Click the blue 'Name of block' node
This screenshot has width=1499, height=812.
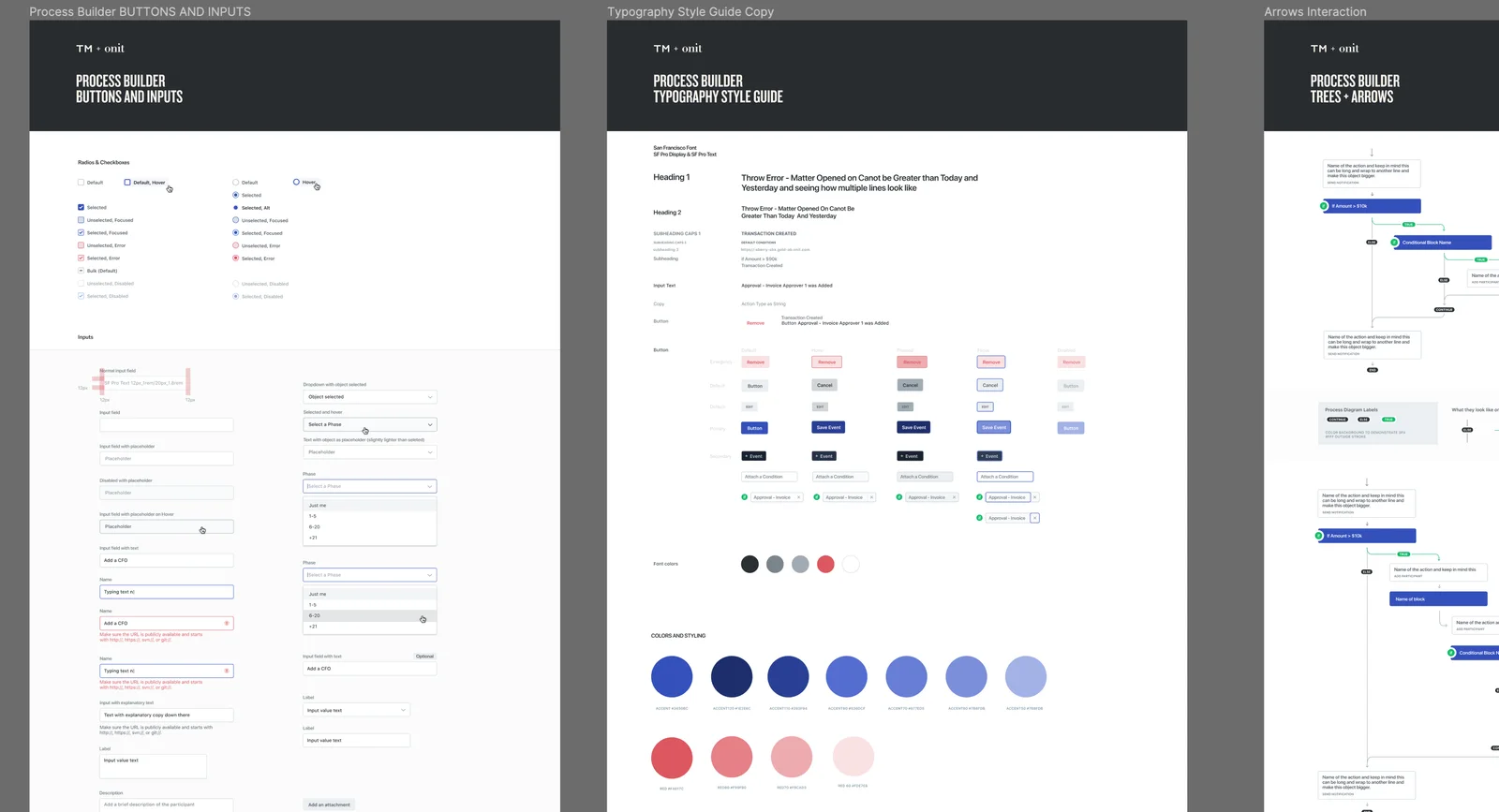point(1438,598)
